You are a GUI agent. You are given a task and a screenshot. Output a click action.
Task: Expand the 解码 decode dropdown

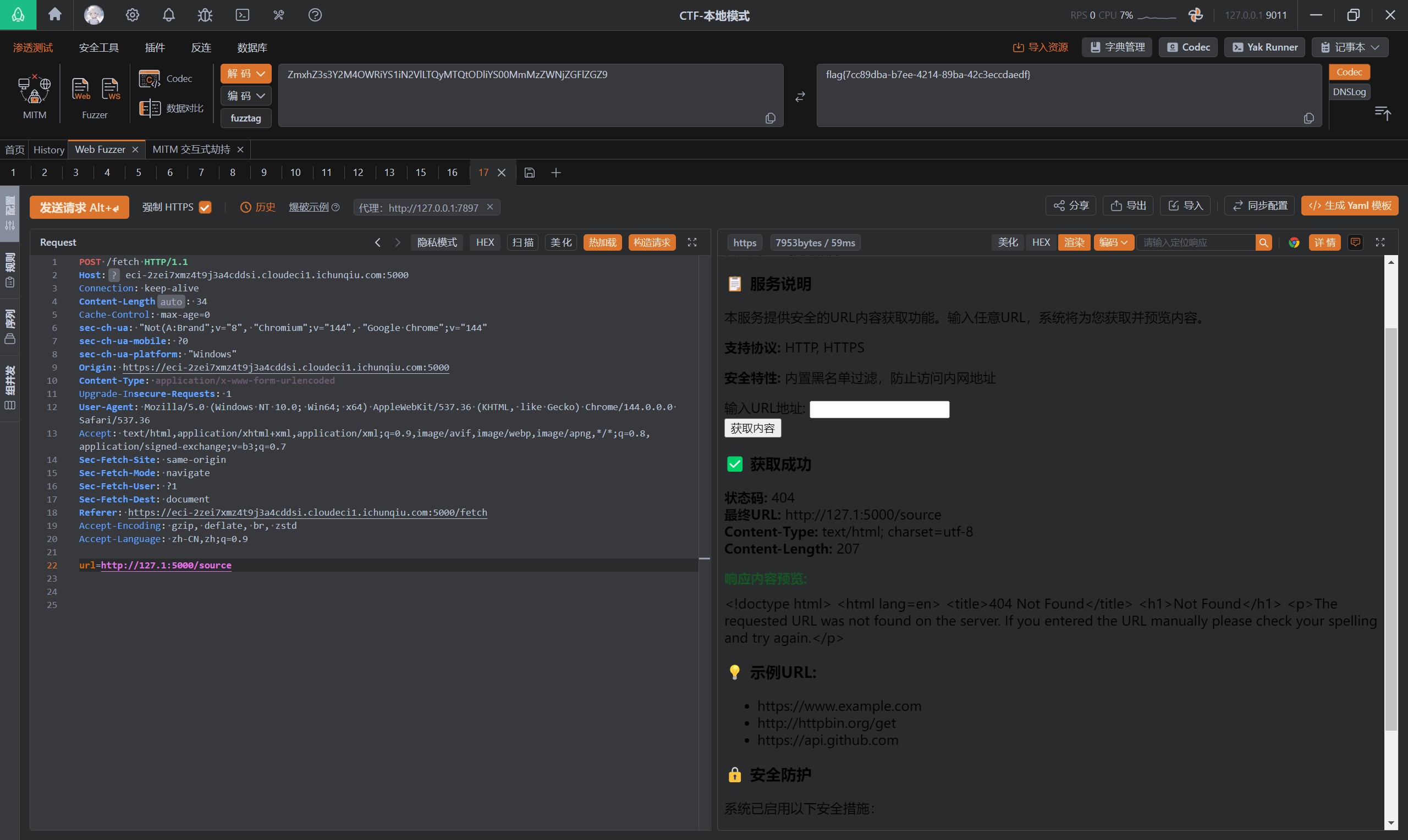click(246, 74)
